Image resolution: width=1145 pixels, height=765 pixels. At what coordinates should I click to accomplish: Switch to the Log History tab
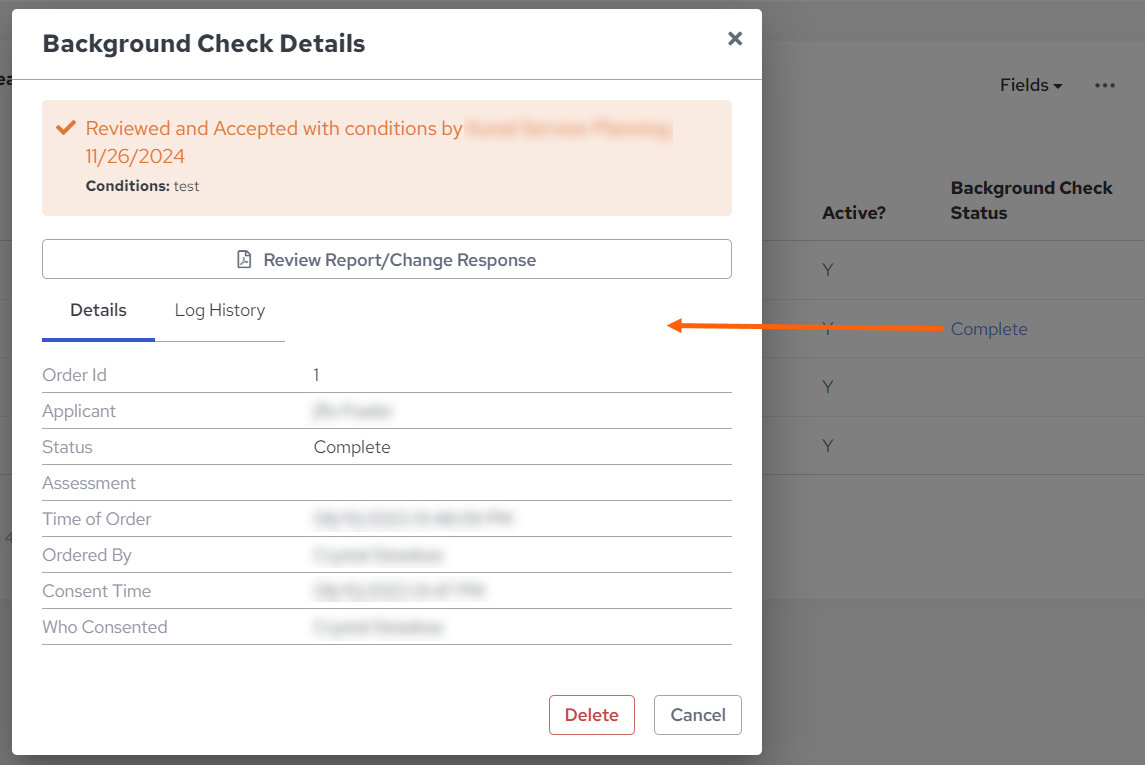[220, 310]
